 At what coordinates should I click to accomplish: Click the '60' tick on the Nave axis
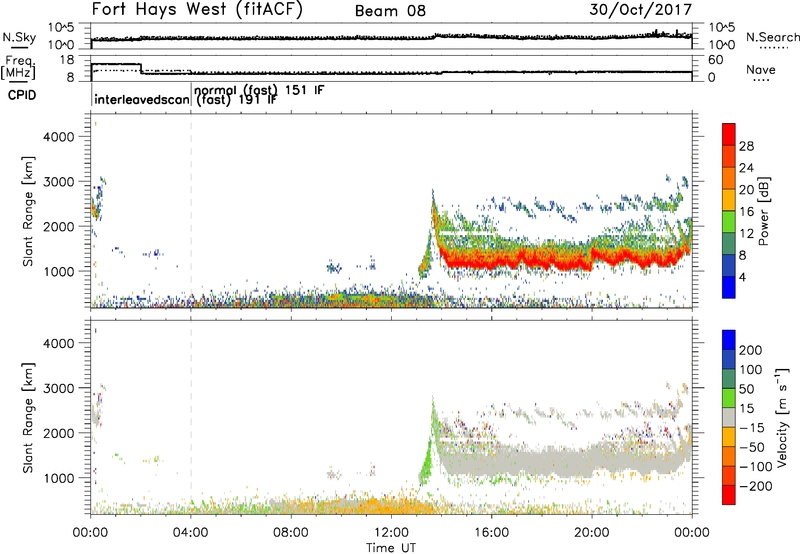pos(716,60)
